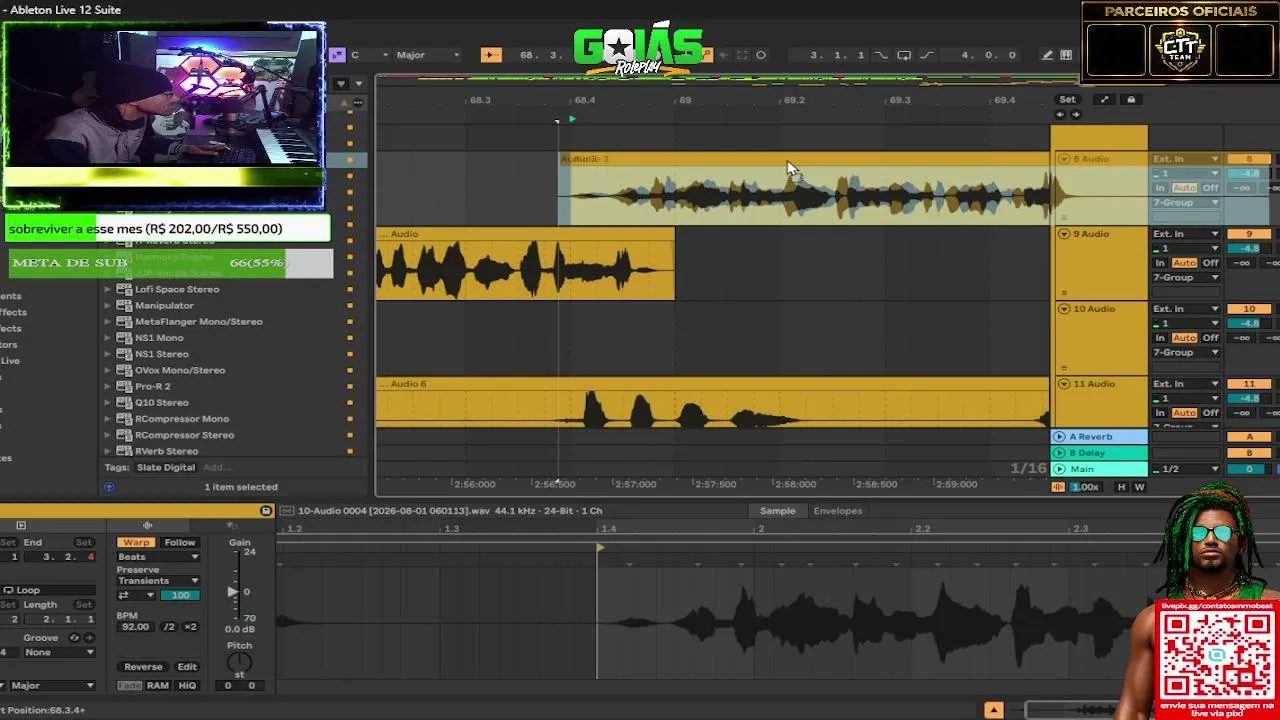Open the clip audio waveform panel tab
The height and width of the screenshot is (720, 1280).
(x=147, y=525)
